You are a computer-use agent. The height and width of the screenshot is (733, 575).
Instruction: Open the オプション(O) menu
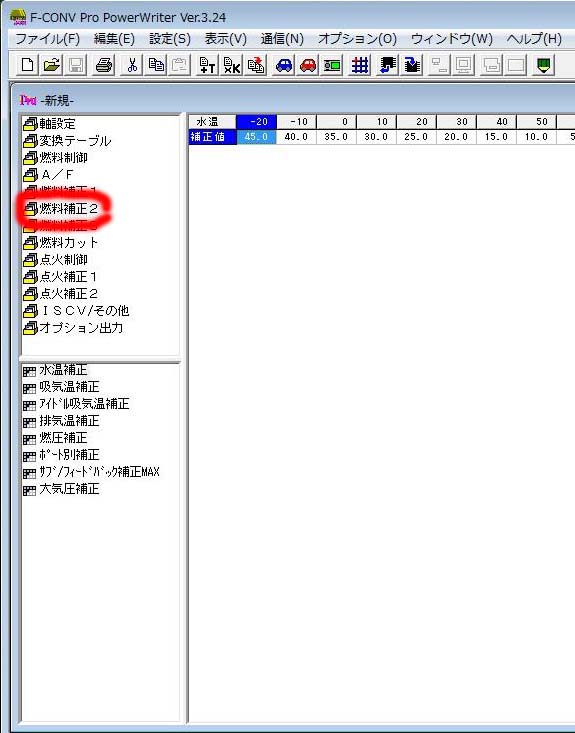[357, 39]
